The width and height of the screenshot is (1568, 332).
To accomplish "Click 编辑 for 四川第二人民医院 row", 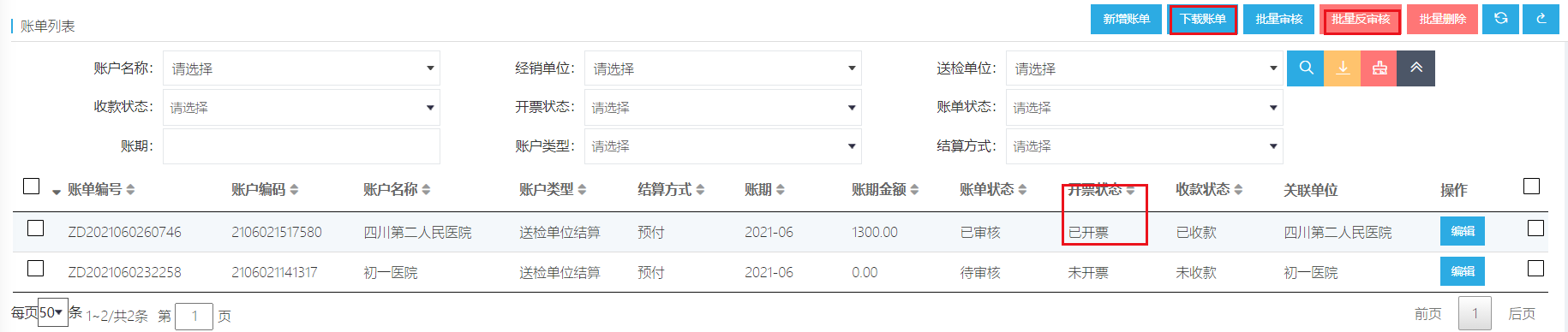I will (x=1463, y=231).
